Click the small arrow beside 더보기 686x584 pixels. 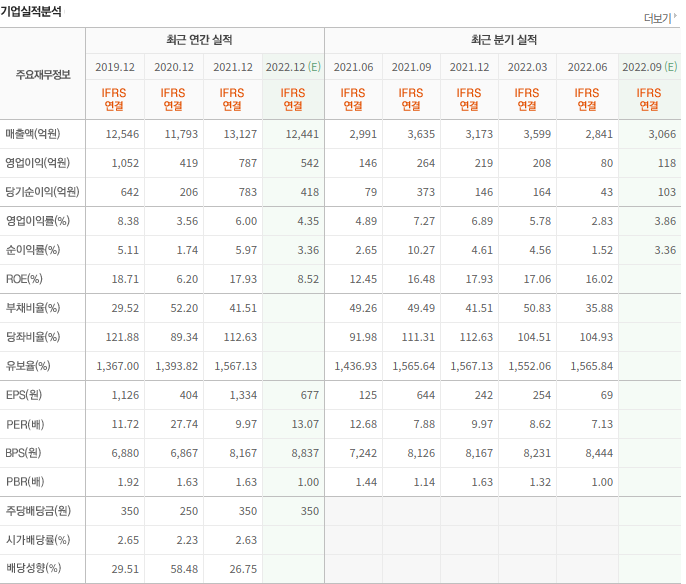pyautogui.click(x=675, y=16)
